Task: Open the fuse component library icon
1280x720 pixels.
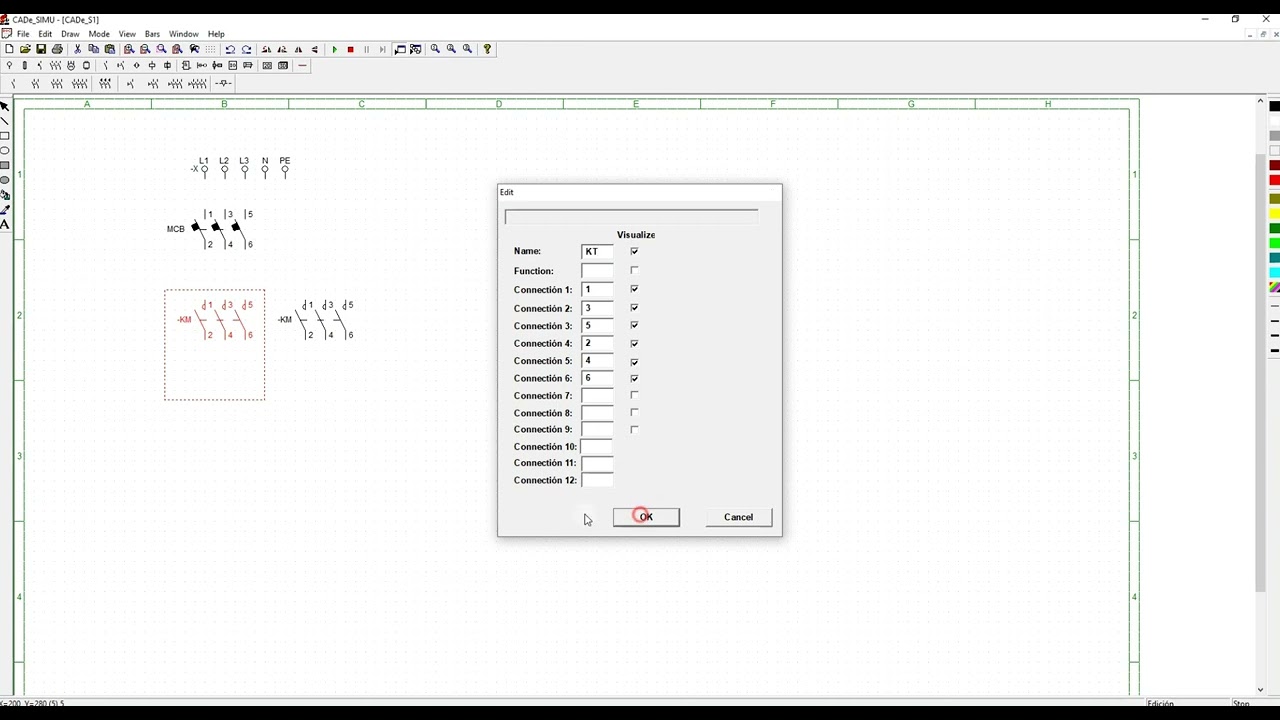Action: (x=24, y=66)
